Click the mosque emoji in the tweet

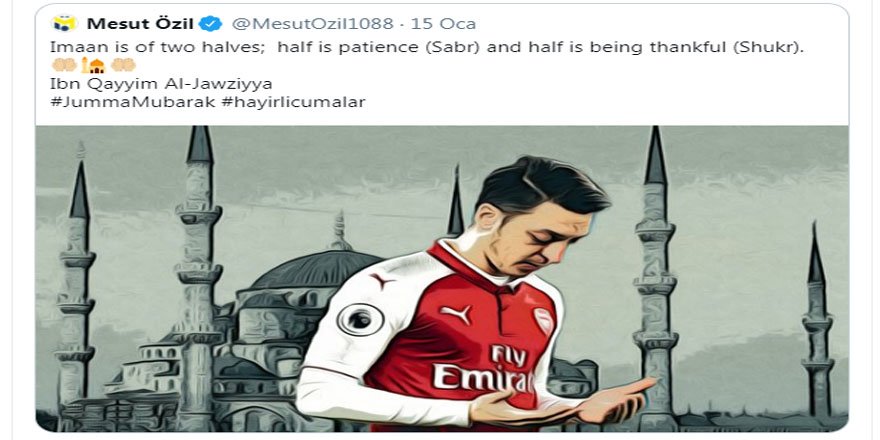[x=93, y=66]
